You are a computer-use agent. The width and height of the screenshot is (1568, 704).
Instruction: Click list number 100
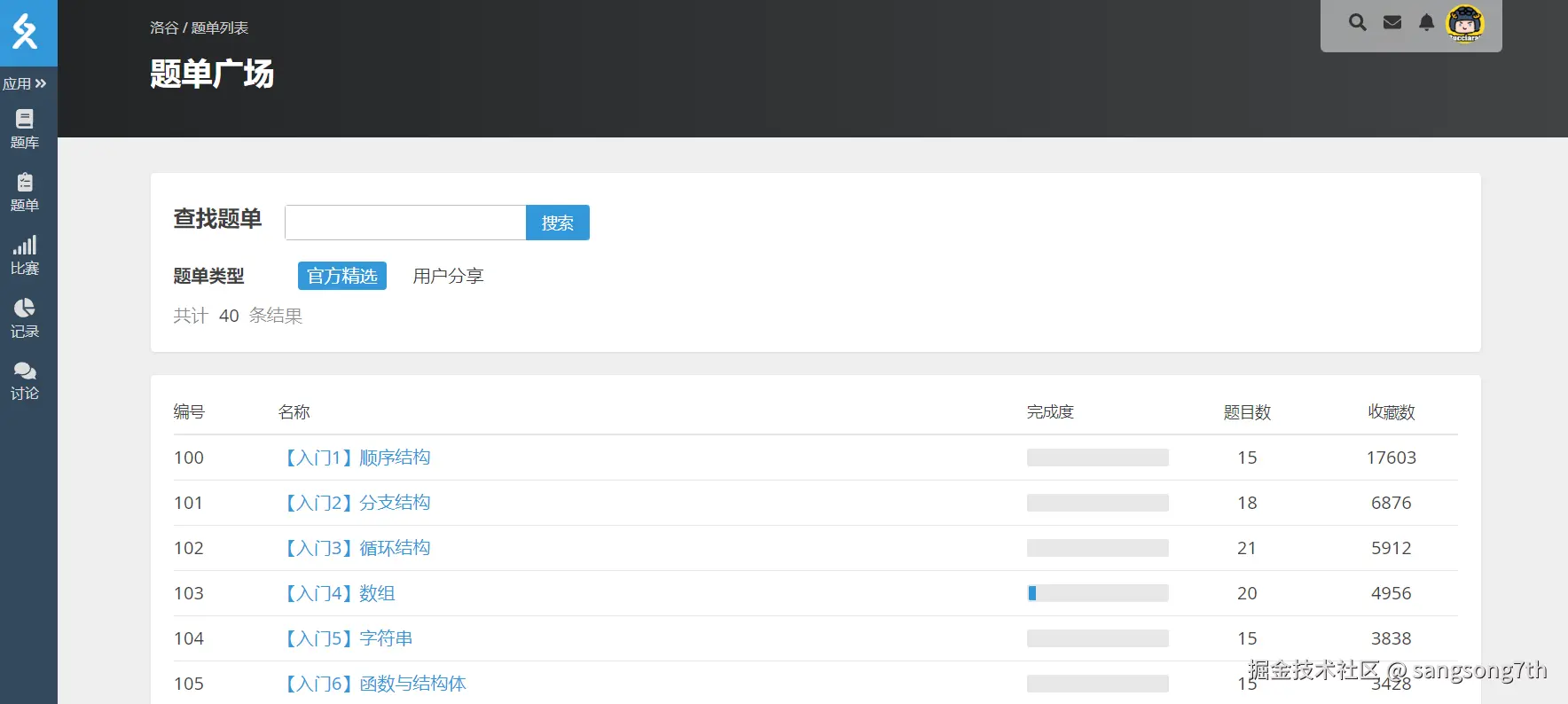(189, 458)
